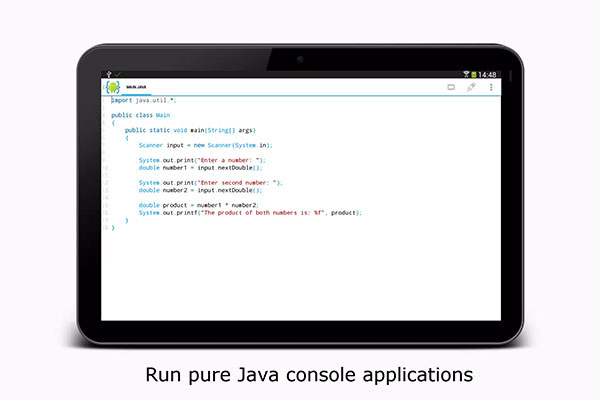
Task: Tap the console screen icon in toolbar
Action: click(x=451, y=87)
